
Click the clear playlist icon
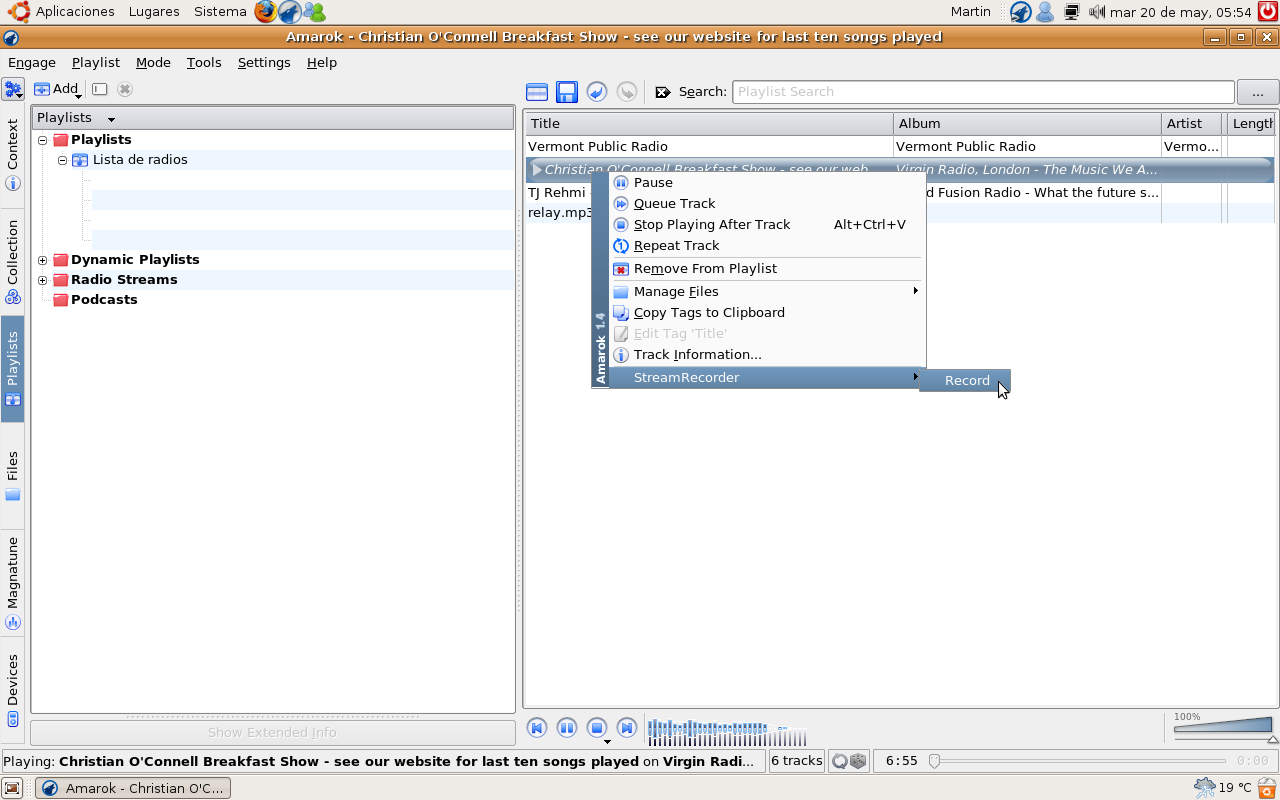click(x=537, y=92)
